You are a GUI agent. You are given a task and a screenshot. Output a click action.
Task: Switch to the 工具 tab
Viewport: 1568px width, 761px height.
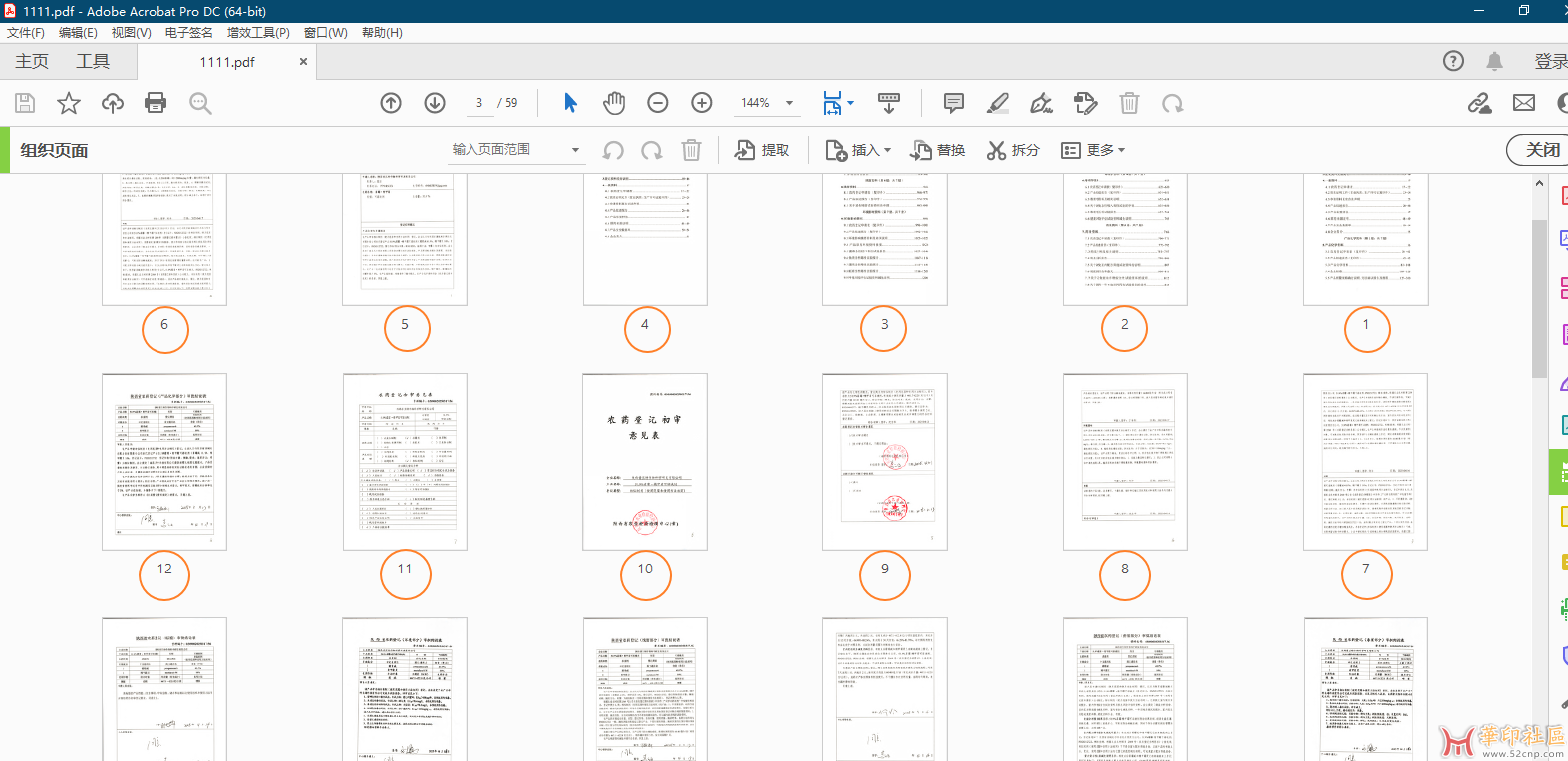93,61
